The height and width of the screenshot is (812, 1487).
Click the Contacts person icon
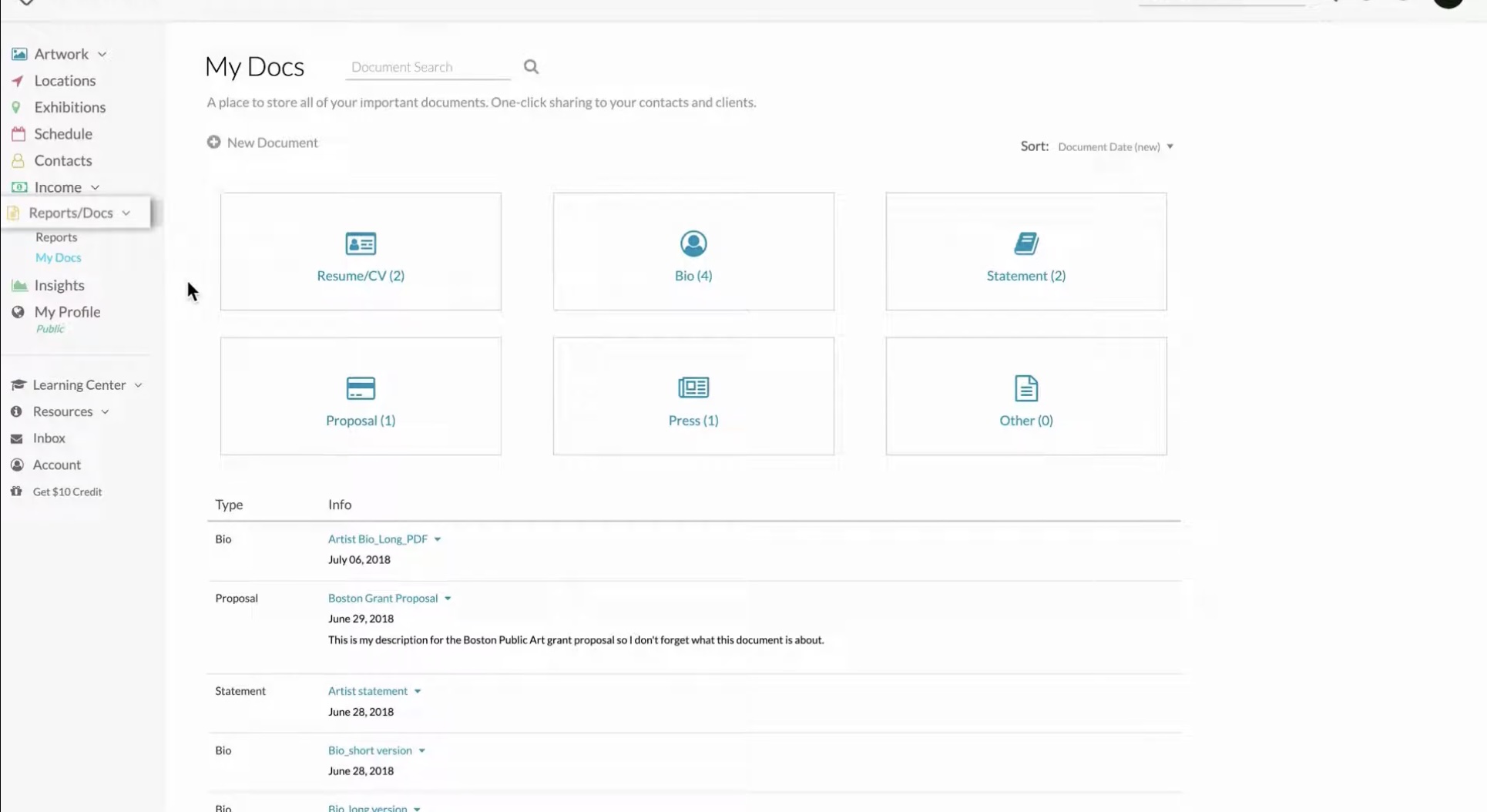[x=18, y=160]
